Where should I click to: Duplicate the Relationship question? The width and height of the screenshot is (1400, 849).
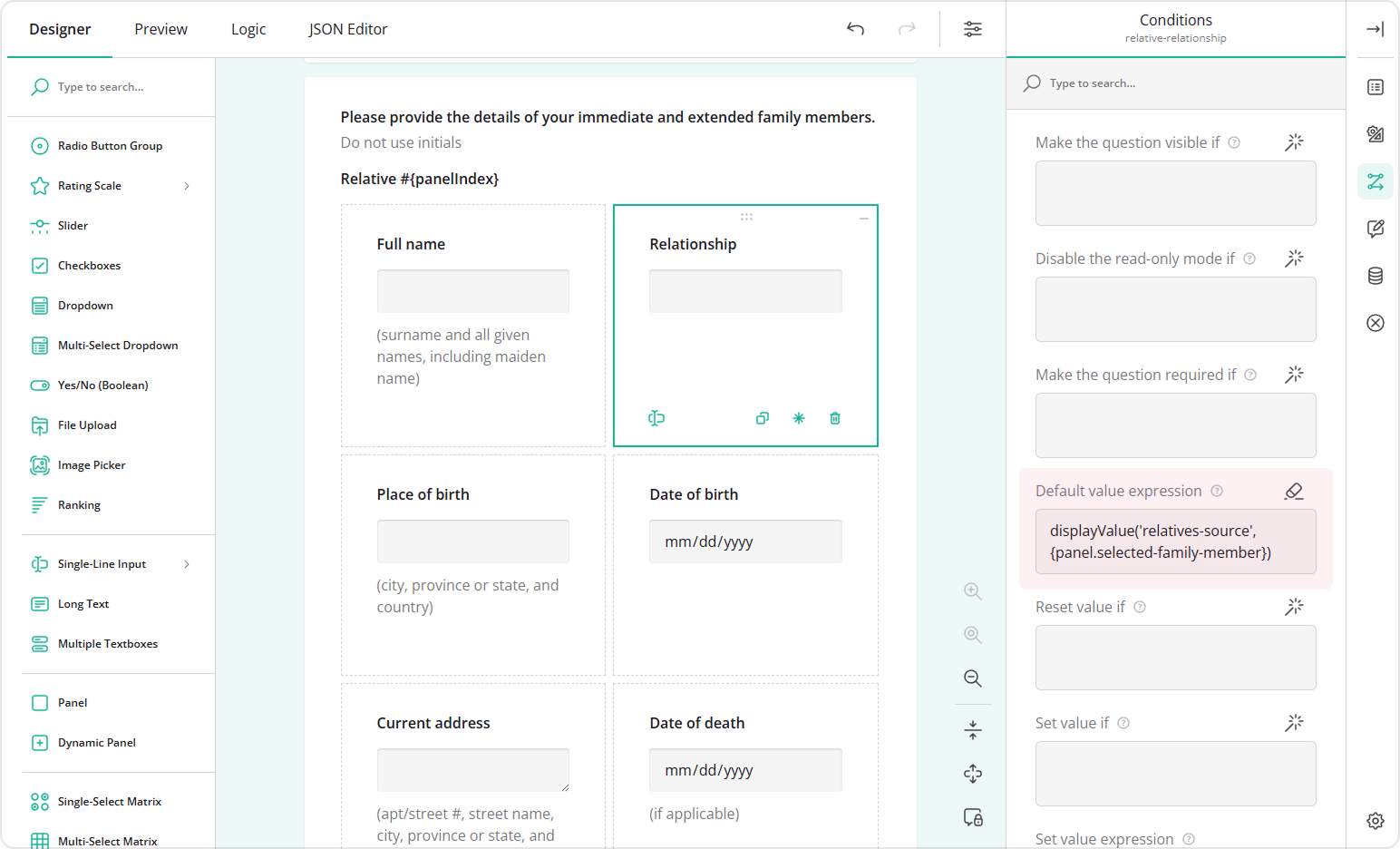(x=763, y=418)
